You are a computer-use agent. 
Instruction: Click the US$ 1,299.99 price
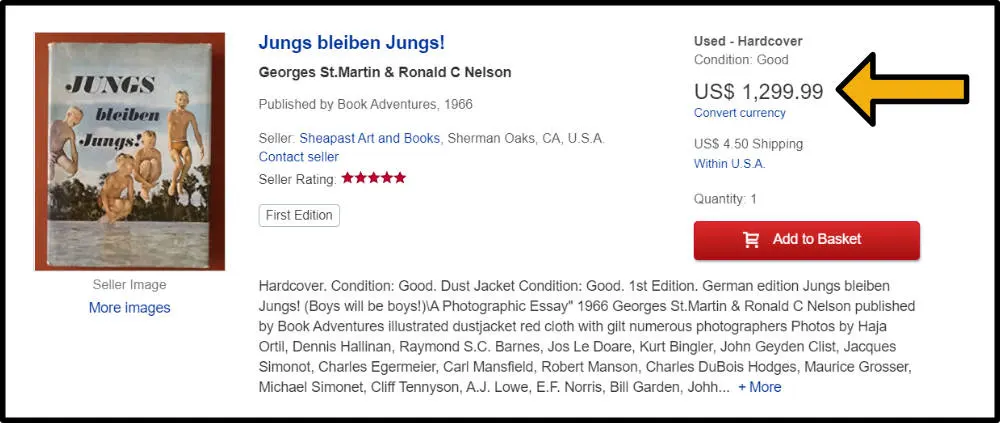758,92
